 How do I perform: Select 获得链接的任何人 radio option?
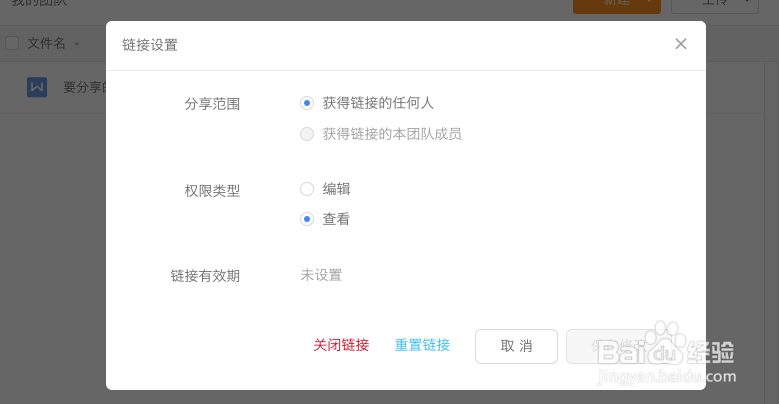click(x=307, y=103)
